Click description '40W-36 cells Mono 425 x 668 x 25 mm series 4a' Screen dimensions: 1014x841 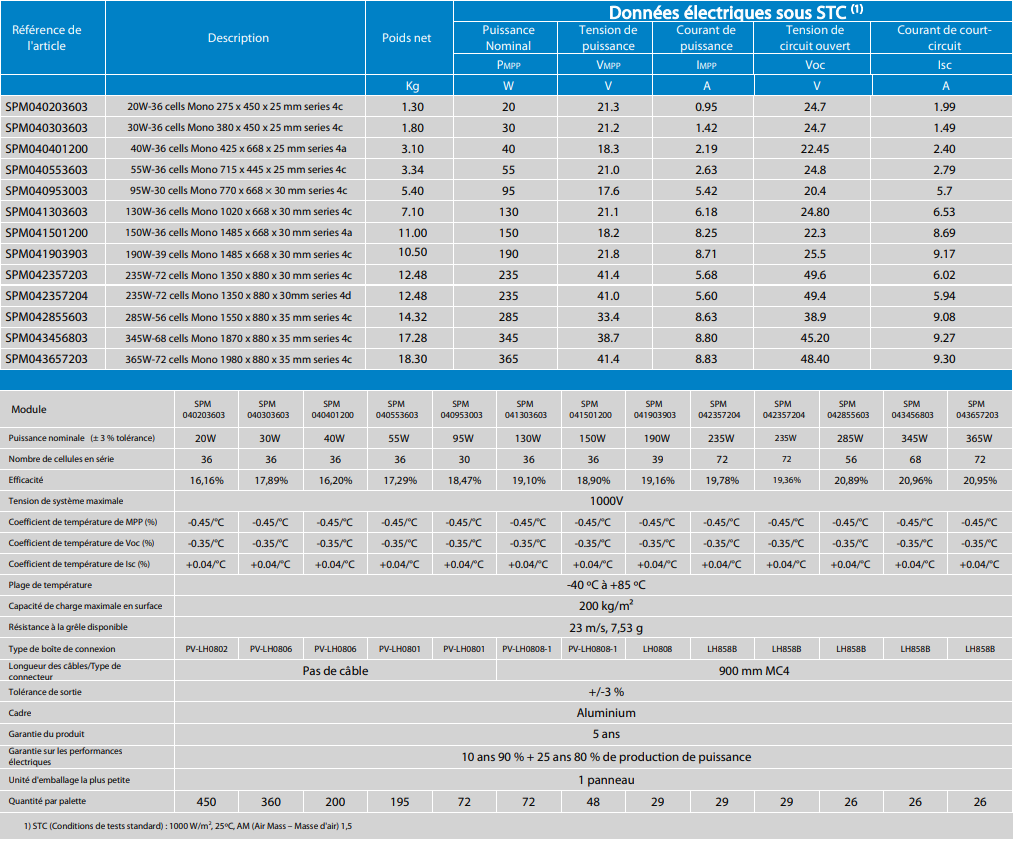coord(238,149)
